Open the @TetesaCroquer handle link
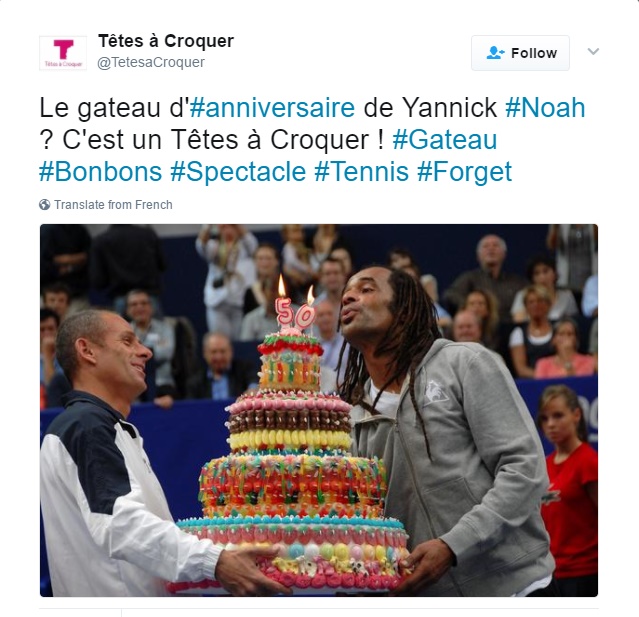This screenshot has height=617, width=639. coord(151,62)
